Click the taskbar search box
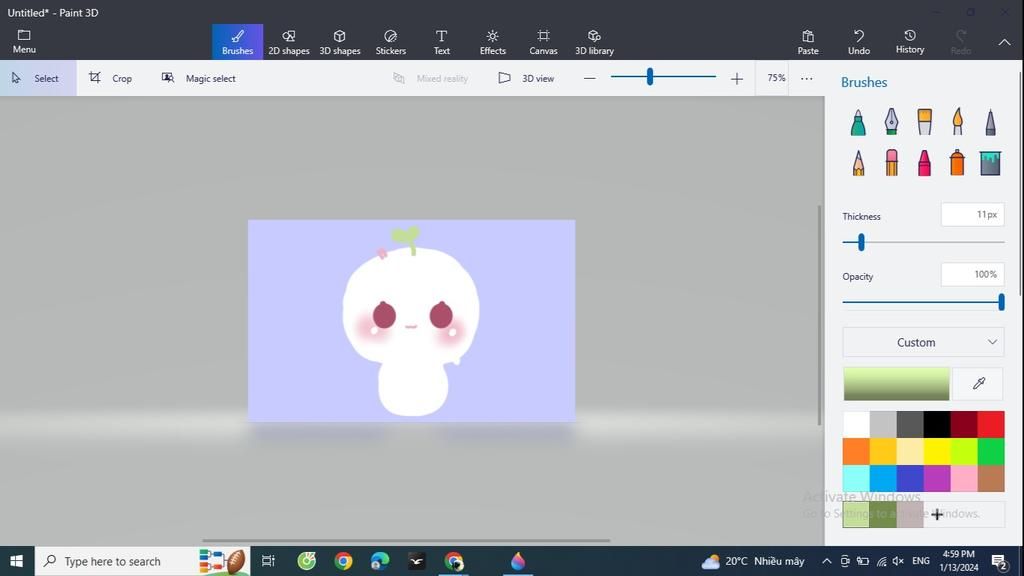The width and height of the screenshot is (1024, 576). 142,561
